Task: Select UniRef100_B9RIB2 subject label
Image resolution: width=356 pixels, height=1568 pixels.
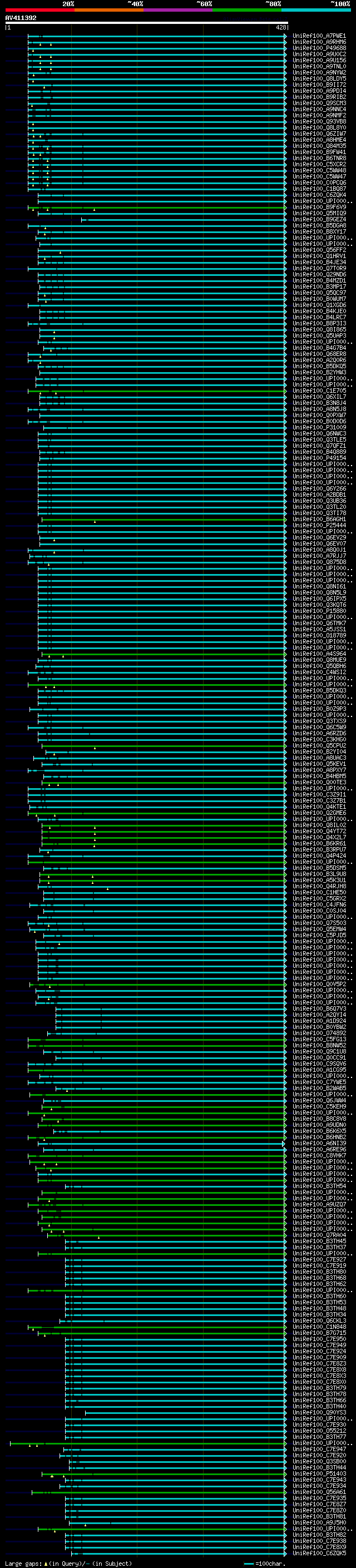Action: pos(319,97)
